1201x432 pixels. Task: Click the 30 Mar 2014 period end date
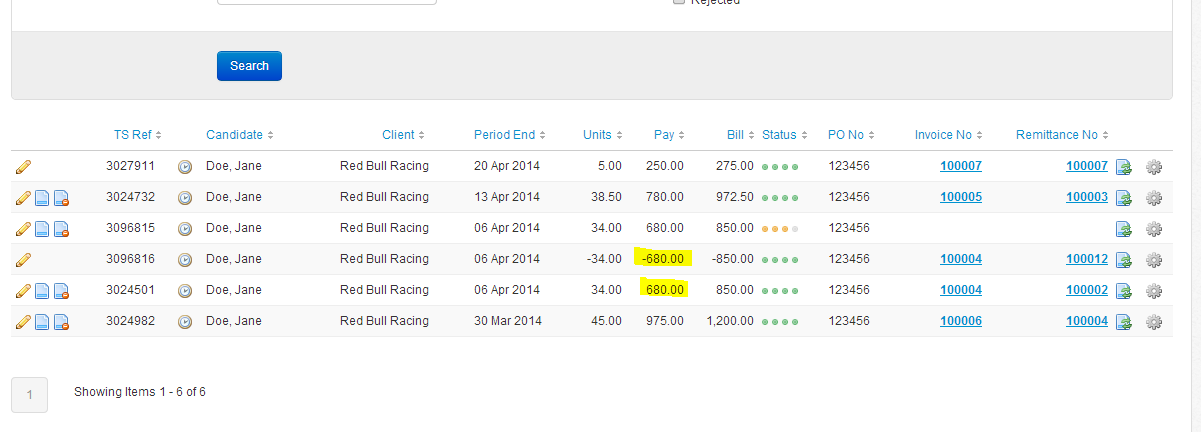pos(507,321)
